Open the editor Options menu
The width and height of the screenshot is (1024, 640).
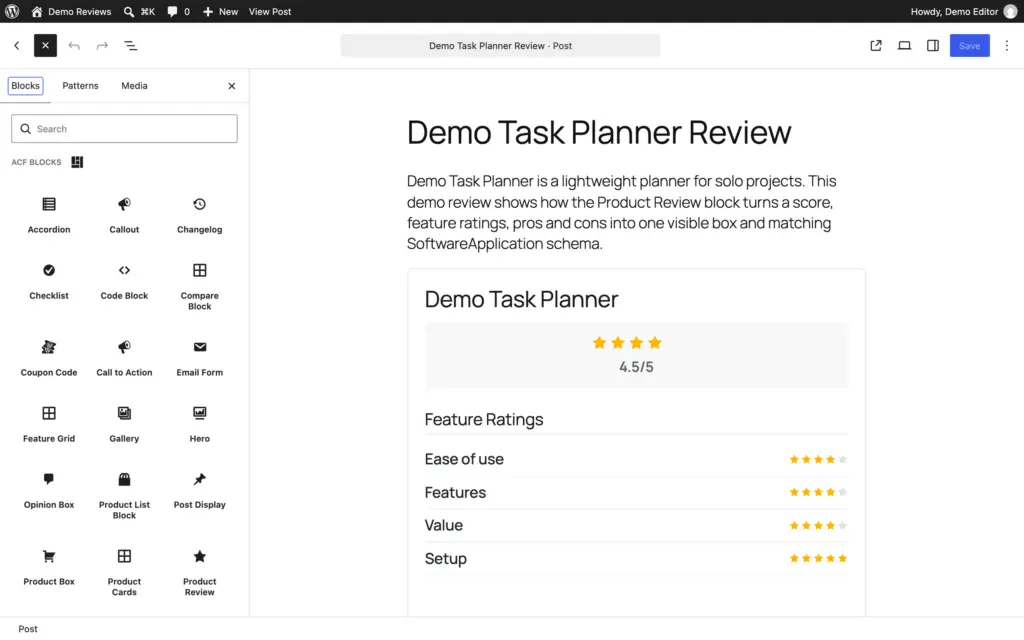(1006, 46)
